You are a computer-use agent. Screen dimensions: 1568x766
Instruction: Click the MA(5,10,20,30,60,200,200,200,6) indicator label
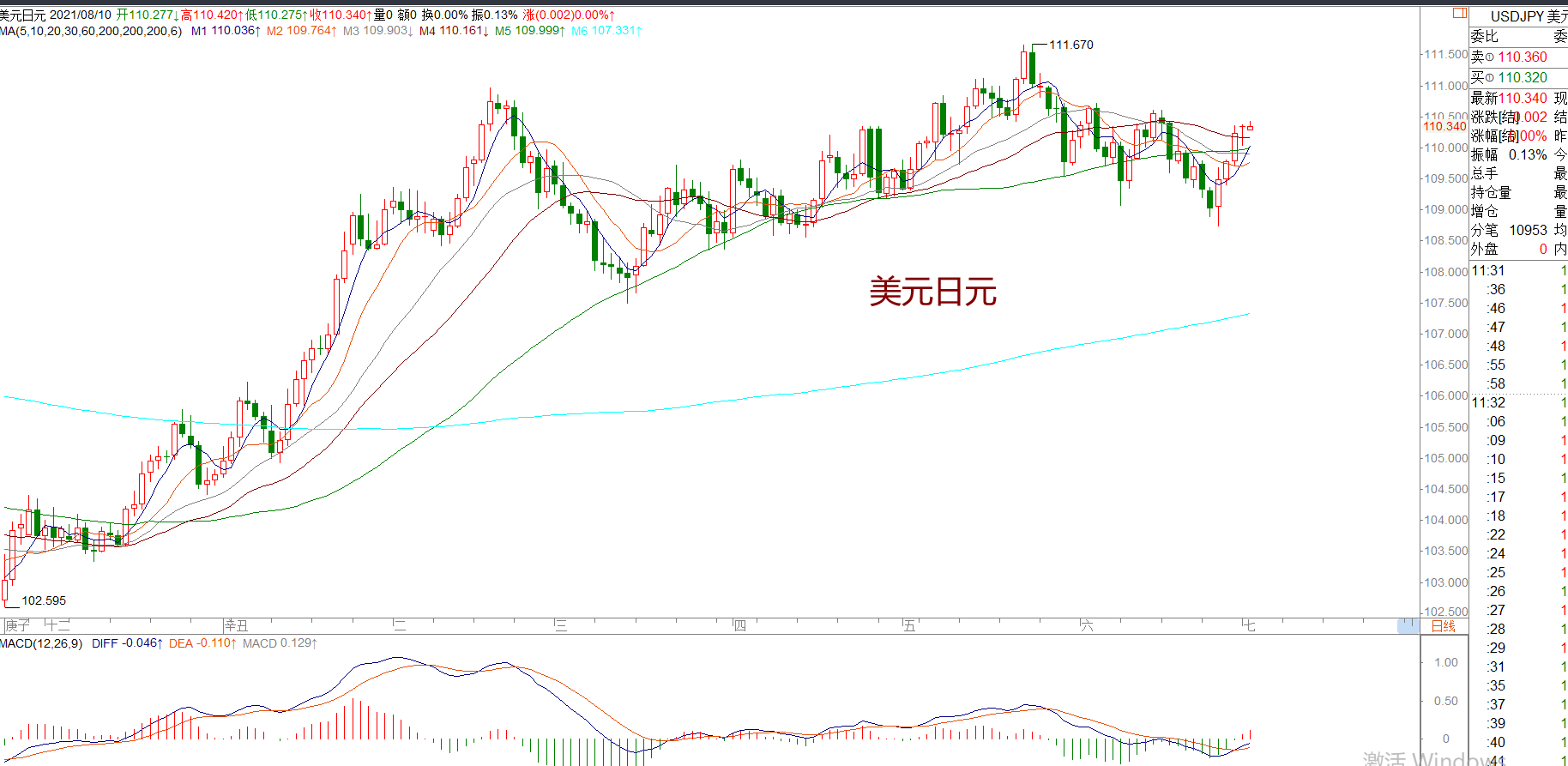click(x=91, y=31)
